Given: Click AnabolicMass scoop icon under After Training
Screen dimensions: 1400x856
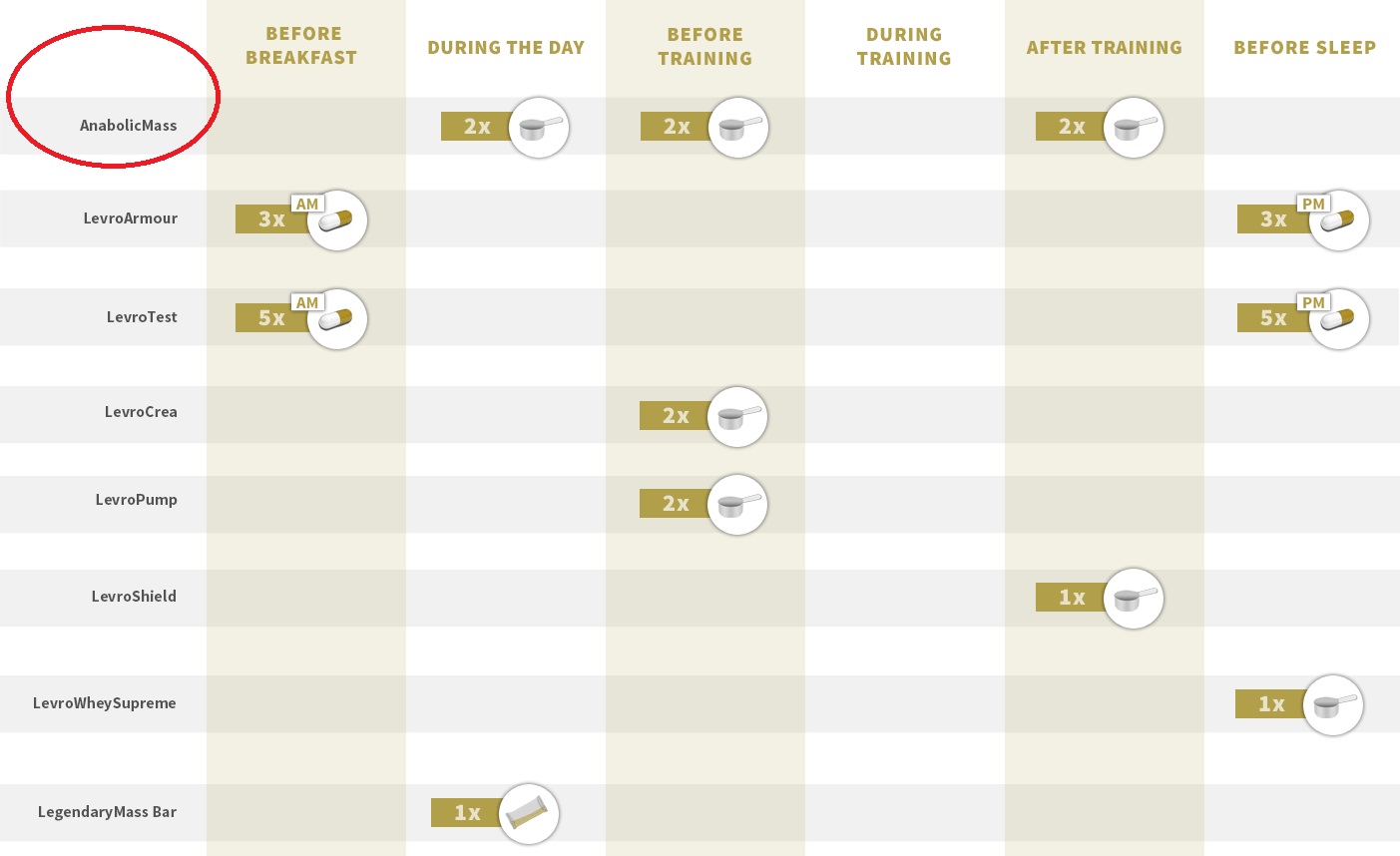Looking at the screenshot, I should 1134,128.
